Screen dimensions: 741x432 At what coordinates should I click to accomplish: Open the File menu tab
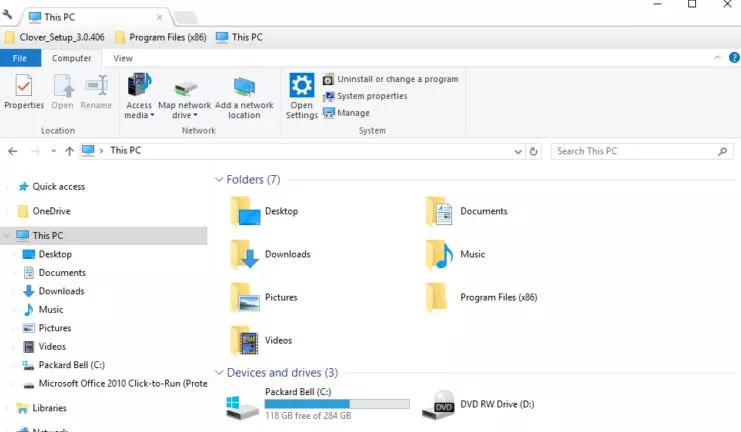coord(20,58)
